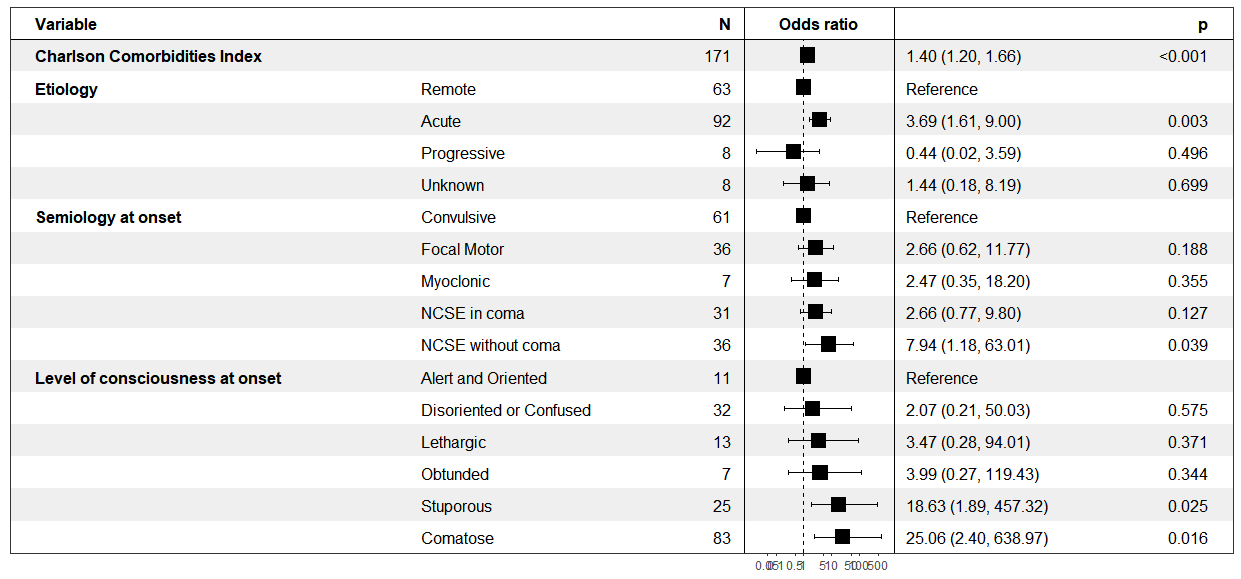Click the p column header
This screenshot has width=1241, height=579.
pyautogui.click(x=1203, y=24)
